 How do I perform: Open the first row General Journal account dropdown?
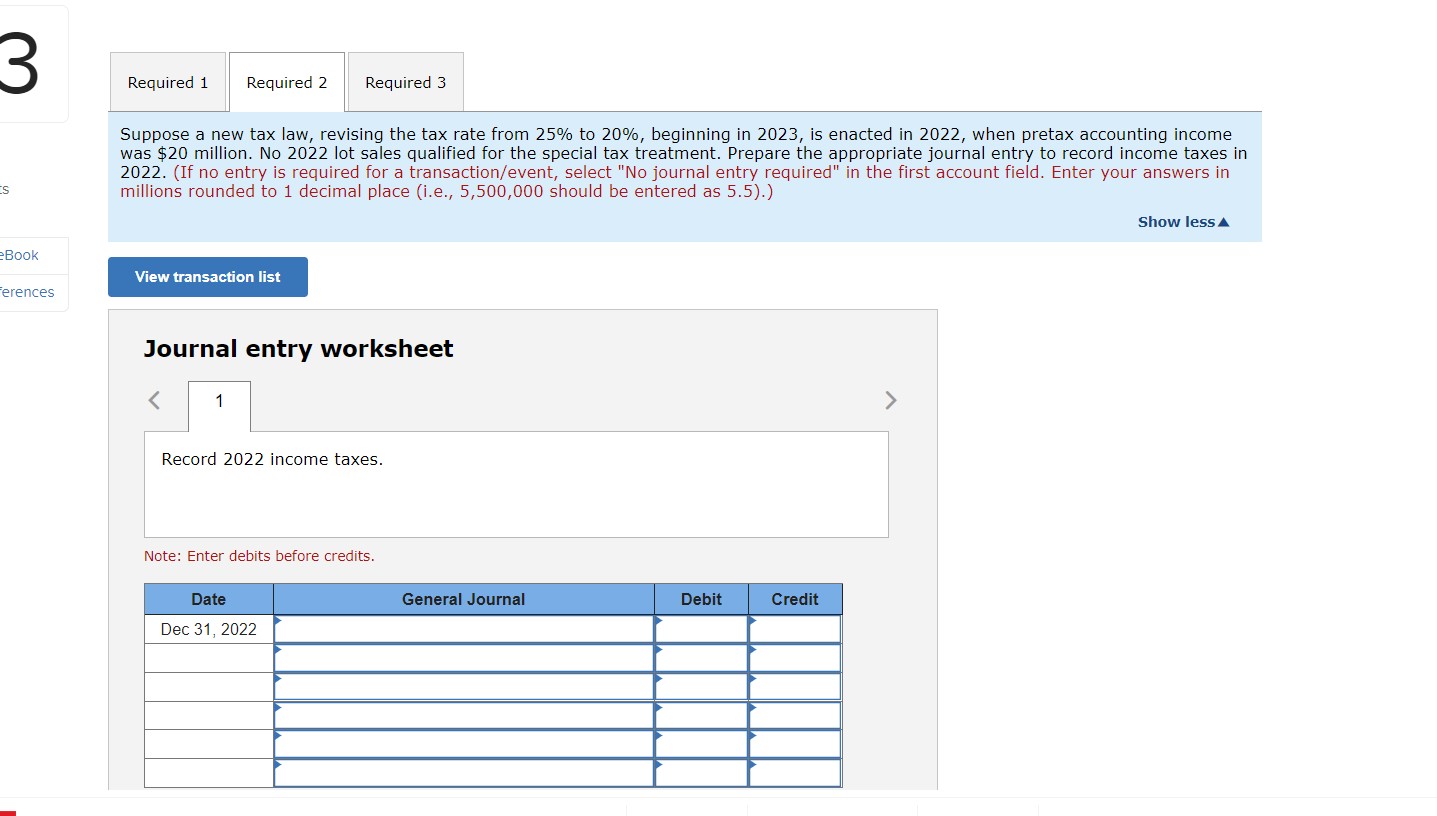463,629
